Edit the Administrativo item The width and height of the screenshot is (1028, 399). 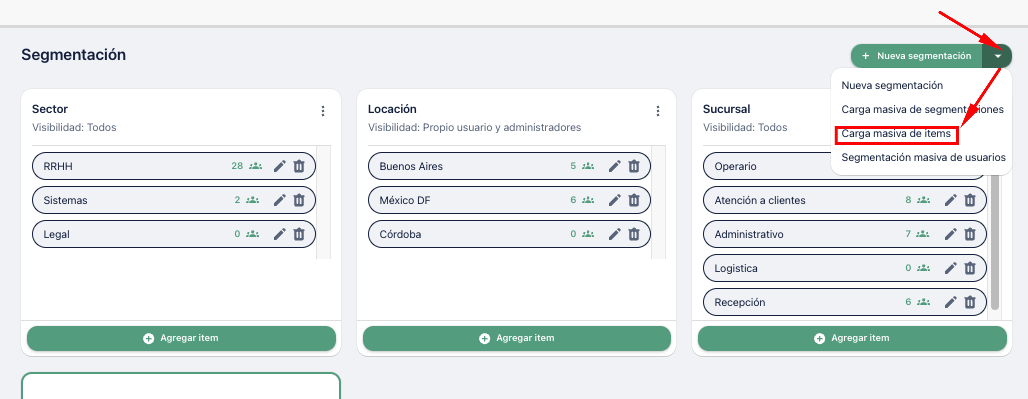pos(951,235)
